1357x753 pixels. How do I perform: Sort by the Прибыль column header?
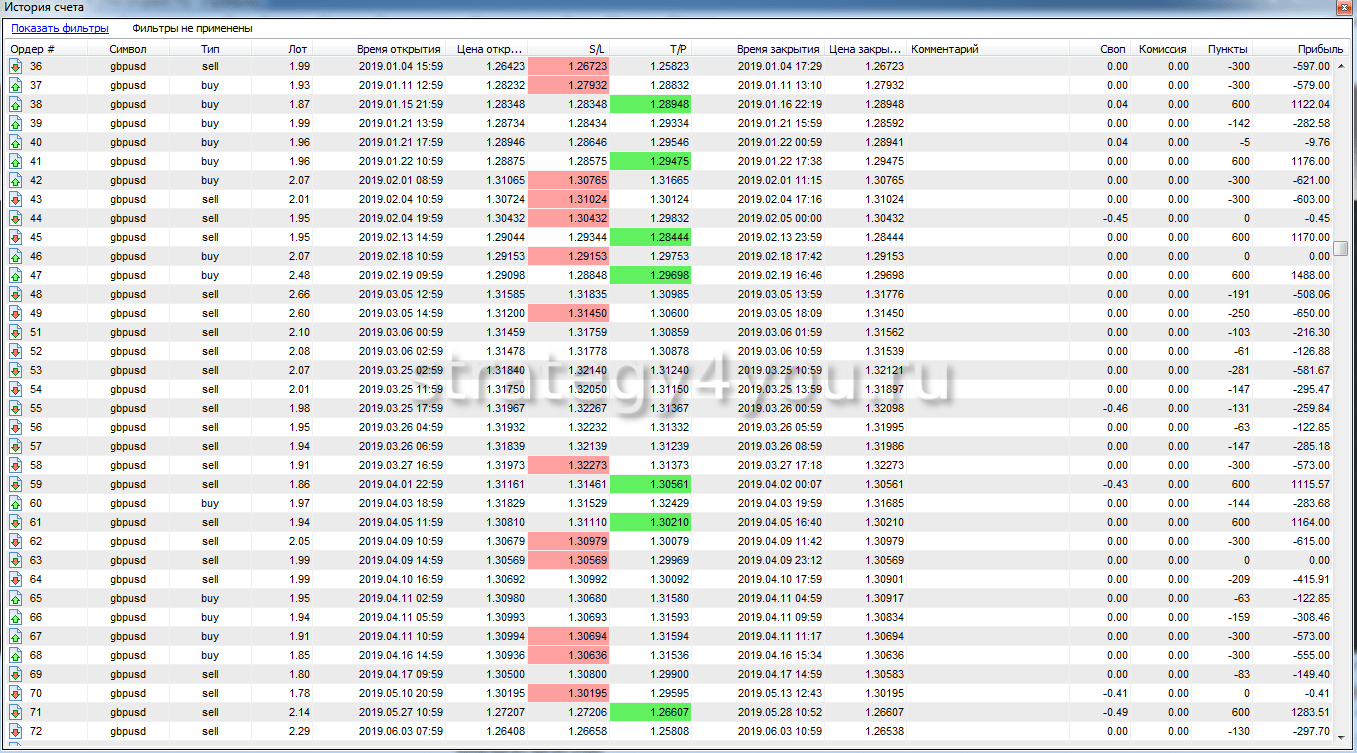1320,49
